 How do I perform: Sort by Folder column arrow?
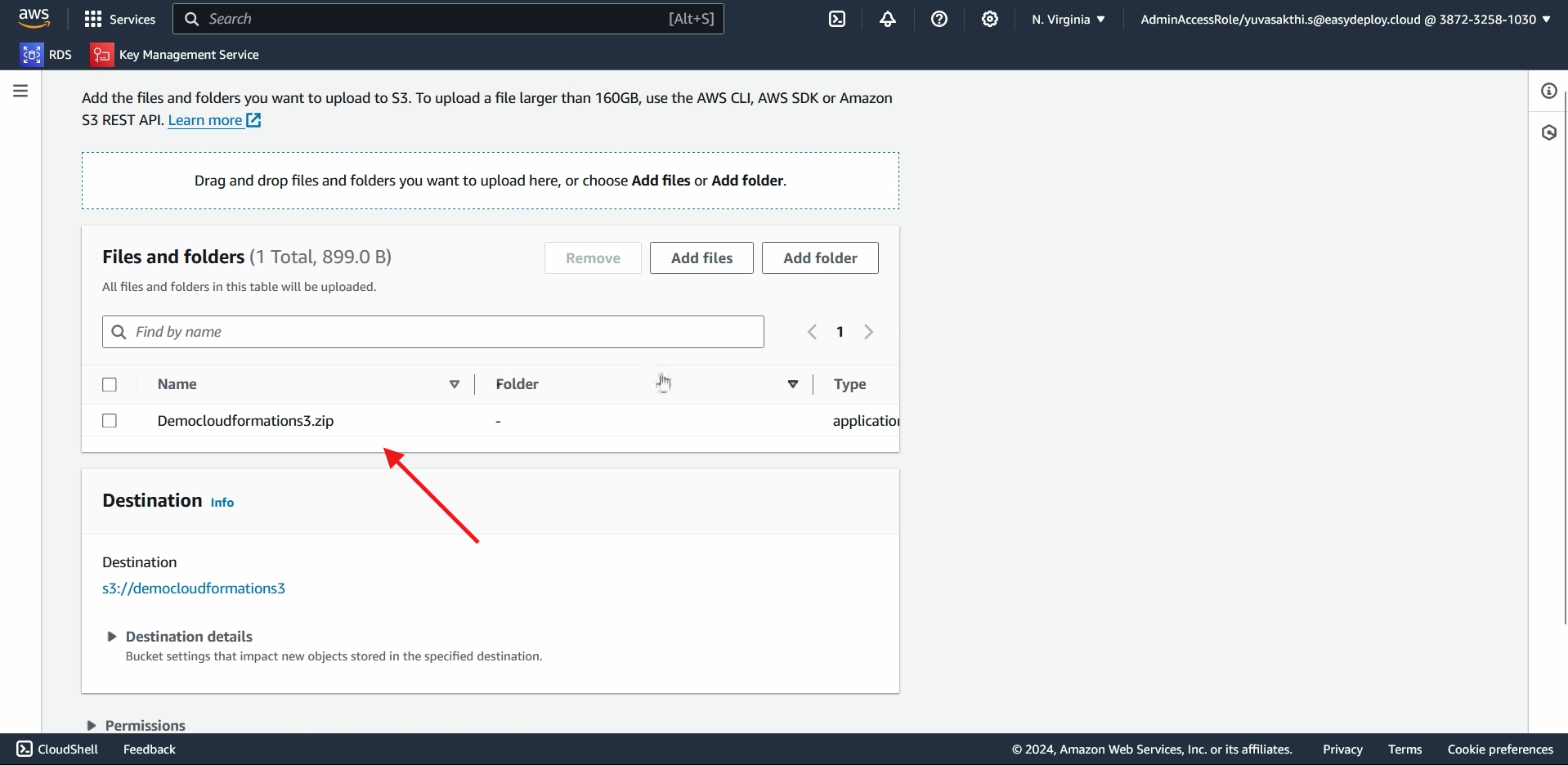(x=793, y=384)
